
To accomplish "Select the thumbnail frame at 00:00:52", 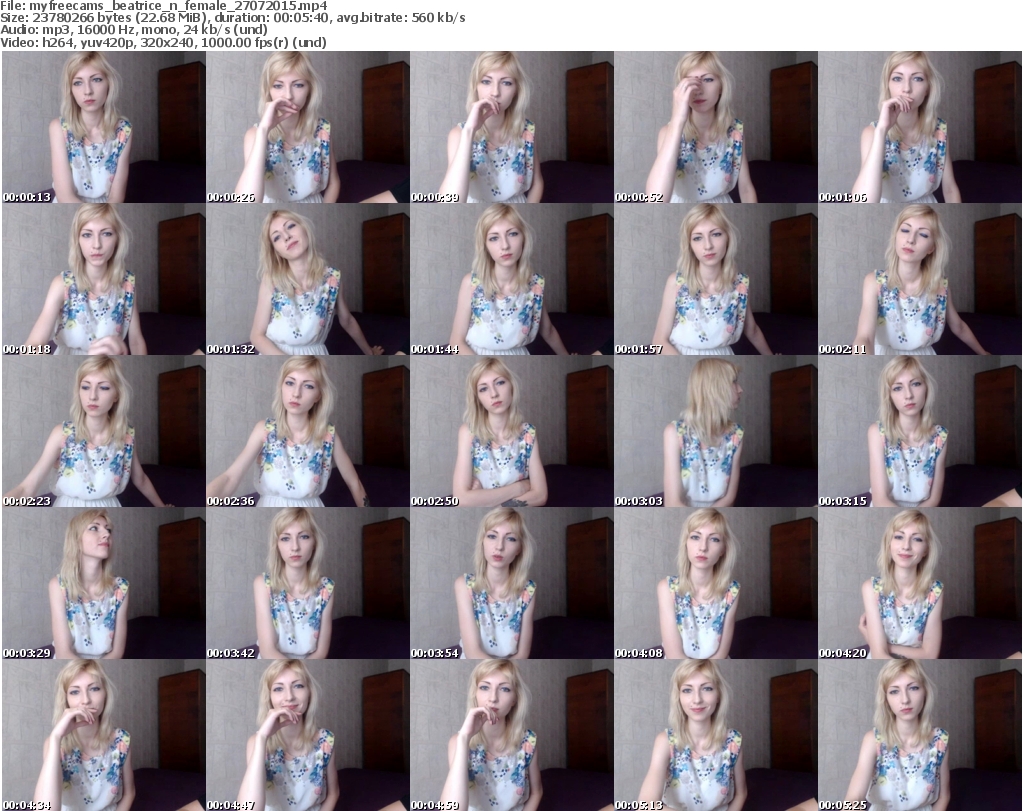I will click(716, 127).
